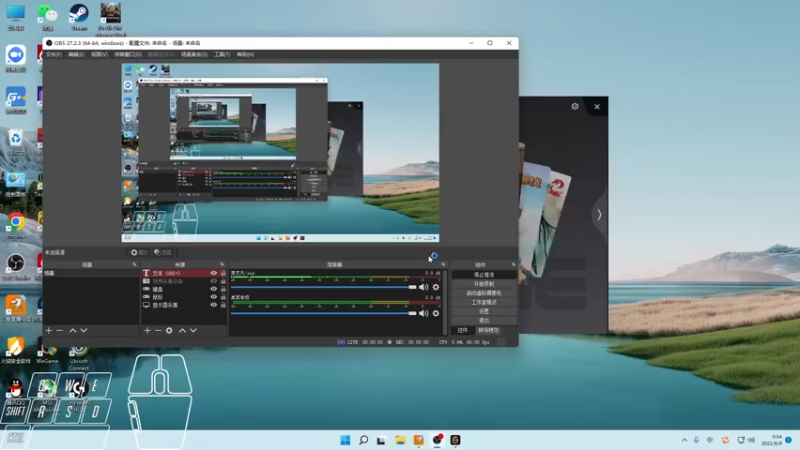
Task: Open the 工具(T) menu
Action: [x=222, y=55]
